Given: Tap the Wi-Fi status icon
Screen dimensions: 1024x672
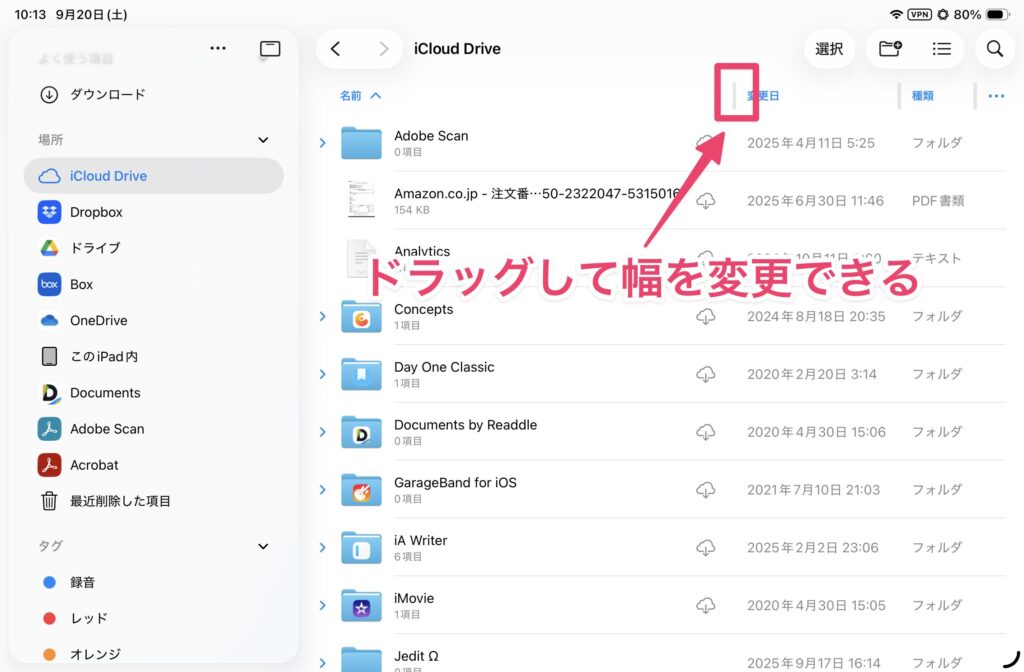Looking at the screenshot, I should [x=896, y=14].
